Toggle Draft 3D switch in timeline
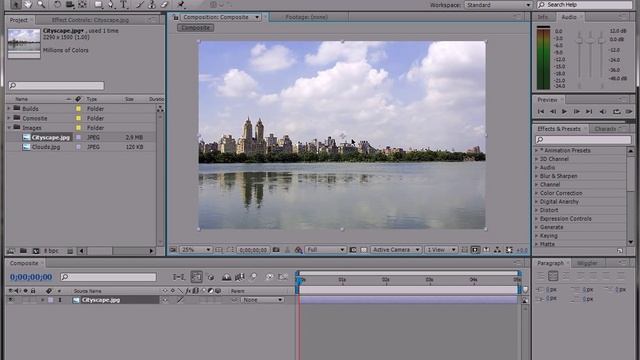 (x=211, y=277)
